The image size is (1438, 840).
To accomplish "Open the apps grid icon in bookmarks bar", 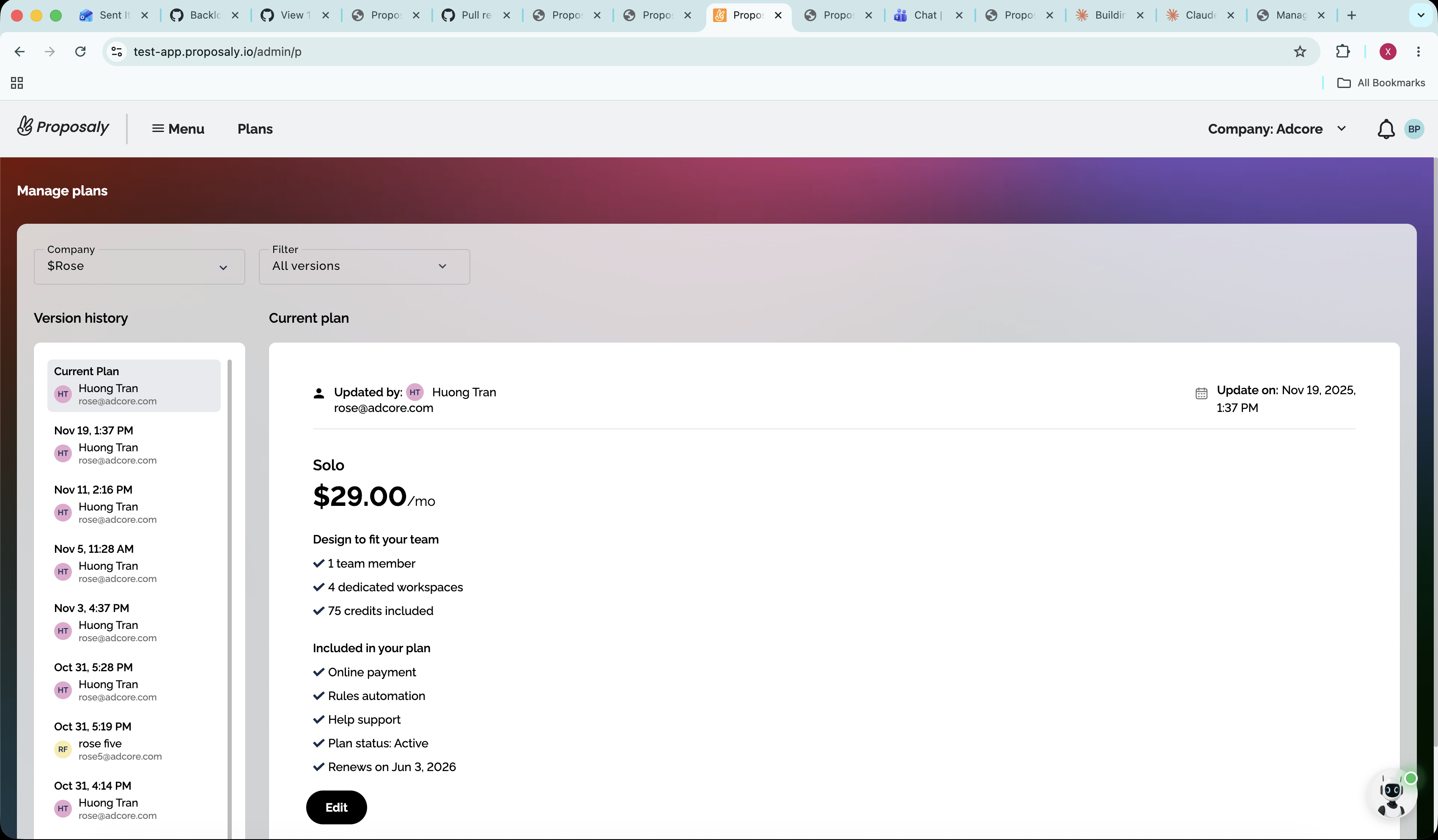I will tap(17, 83).
